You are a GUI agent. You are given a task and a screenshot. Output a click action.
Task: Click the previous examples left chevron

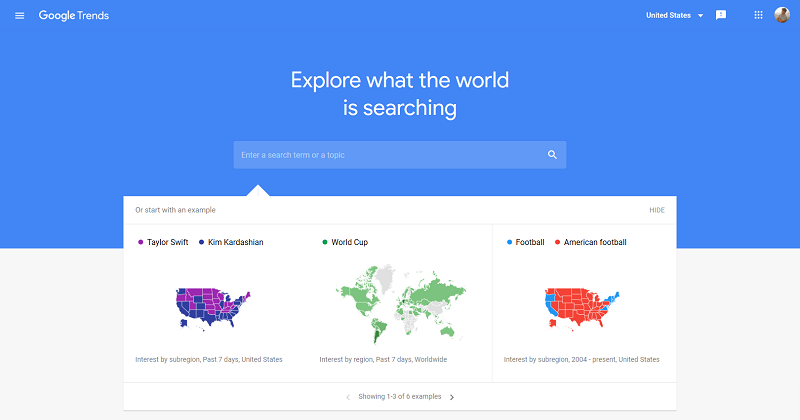pos(348,397)
